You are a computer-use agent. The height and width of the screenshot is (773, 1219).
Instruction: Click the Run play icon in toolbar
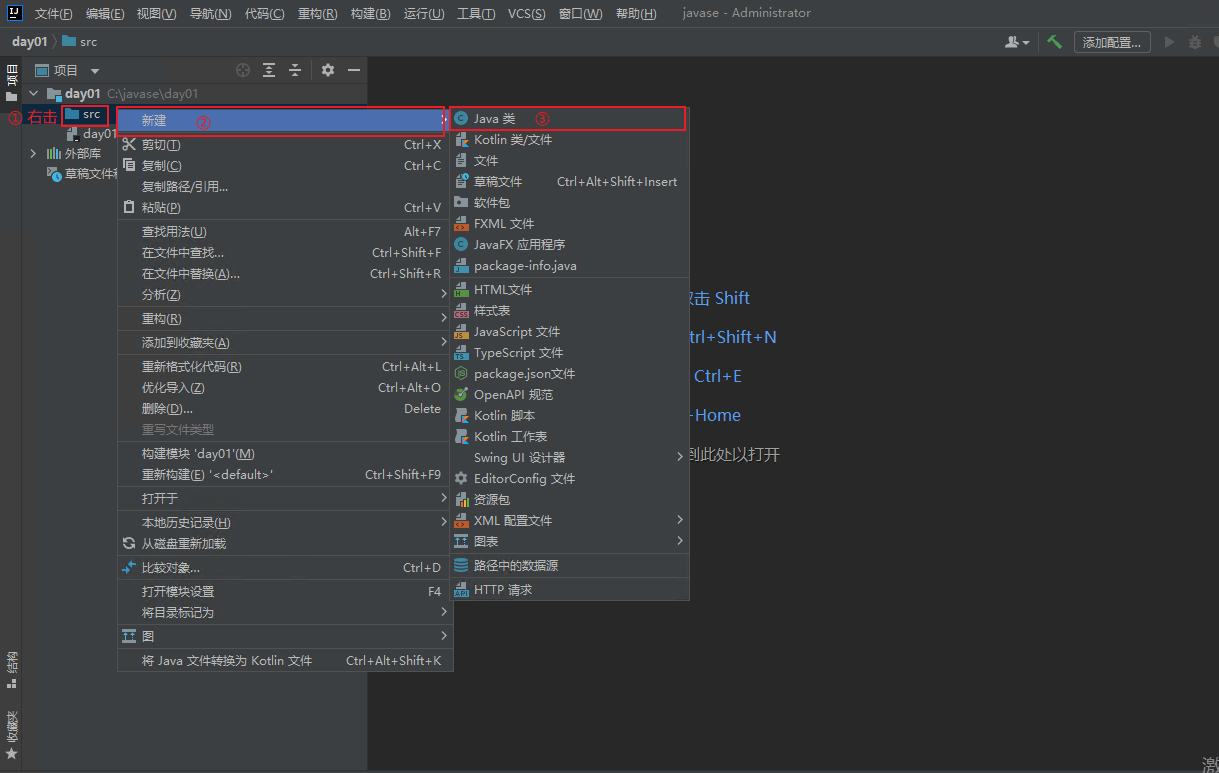click(1169, 42)
